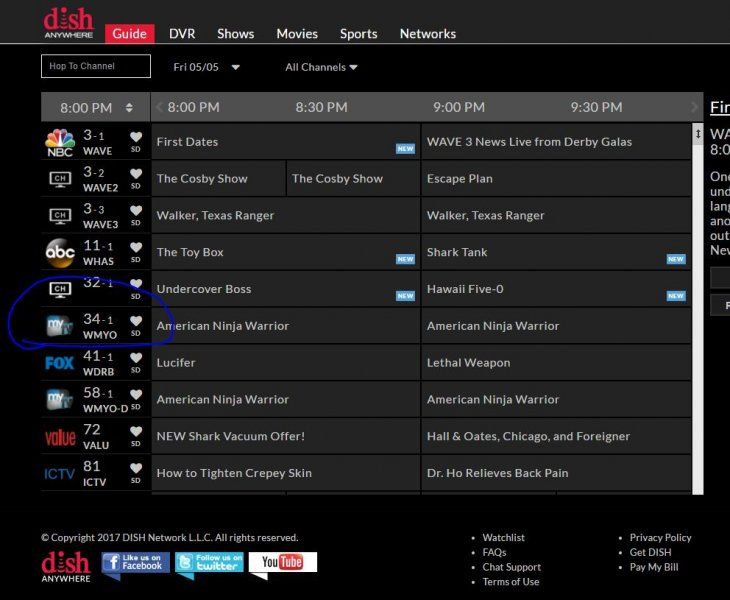730x600 pixels.
Task: Select The Toy Box program
Action: [x=286, y=252]
